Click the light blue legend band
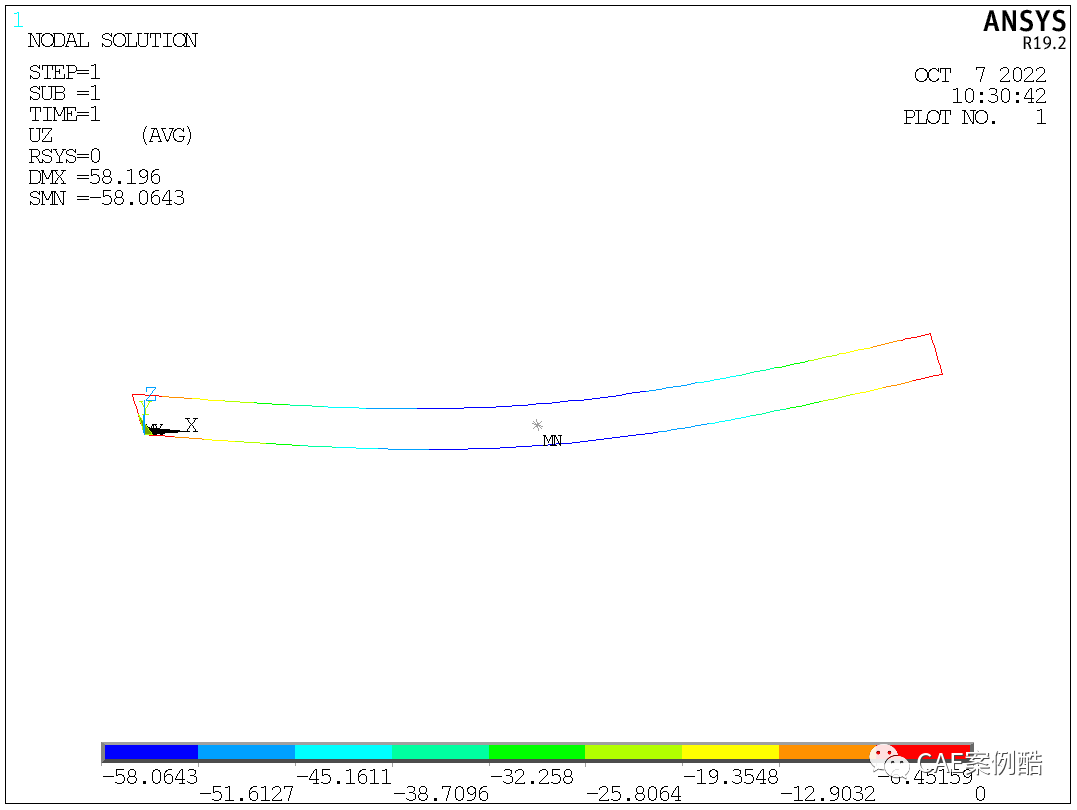1077x810 pixels. (247, 752)
